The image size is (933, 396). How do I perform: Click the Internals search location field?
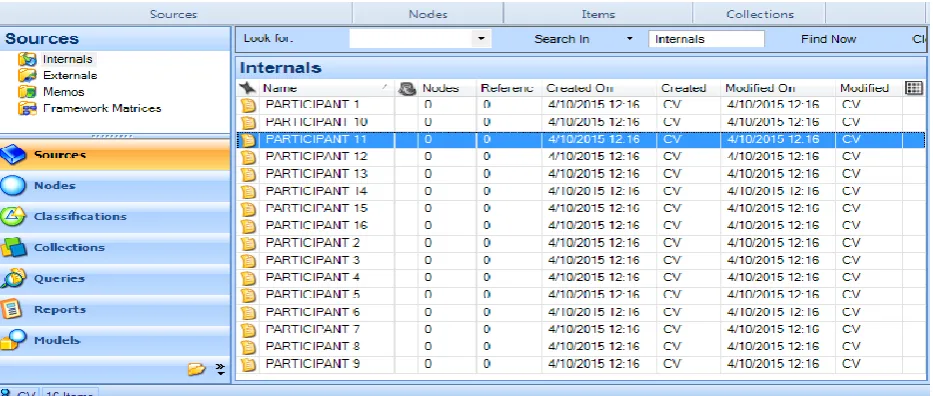point(706,39)
